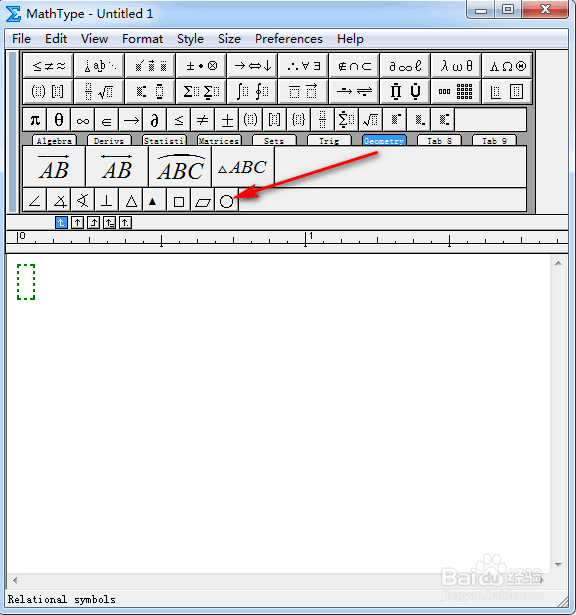Insert the square symbol

tap(179, 200)
